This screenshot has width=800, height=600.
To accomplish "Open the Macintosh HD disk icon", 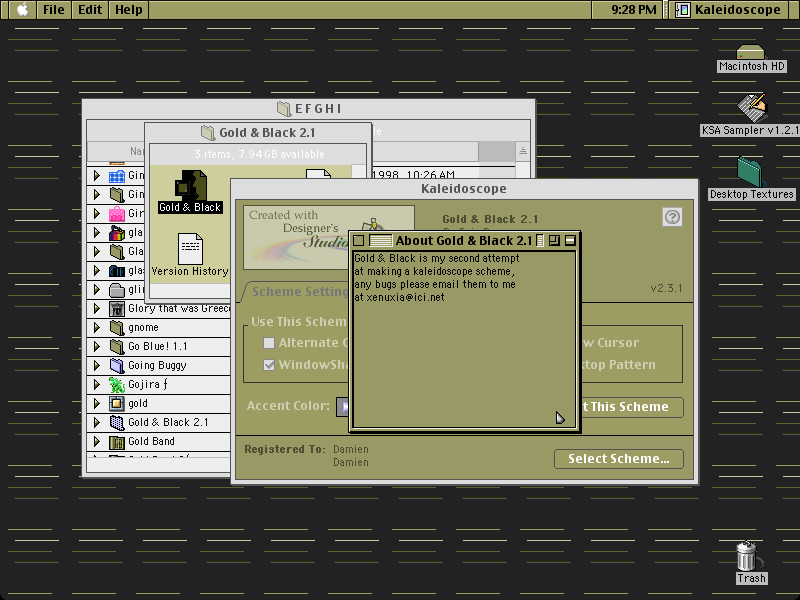I will pyautogui.click(x=750, y=53).
